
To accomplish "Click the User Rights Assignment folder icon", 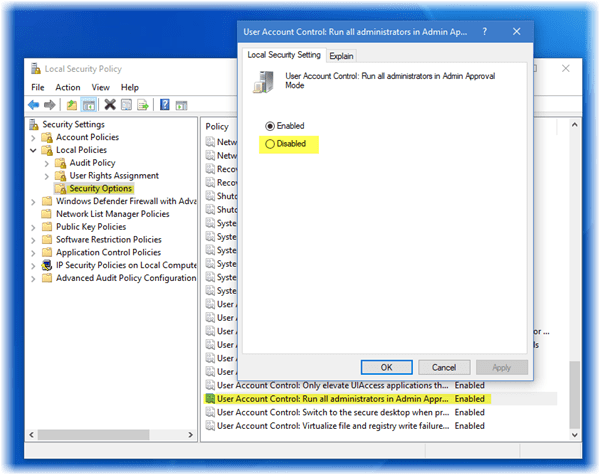I will point(60,176).
